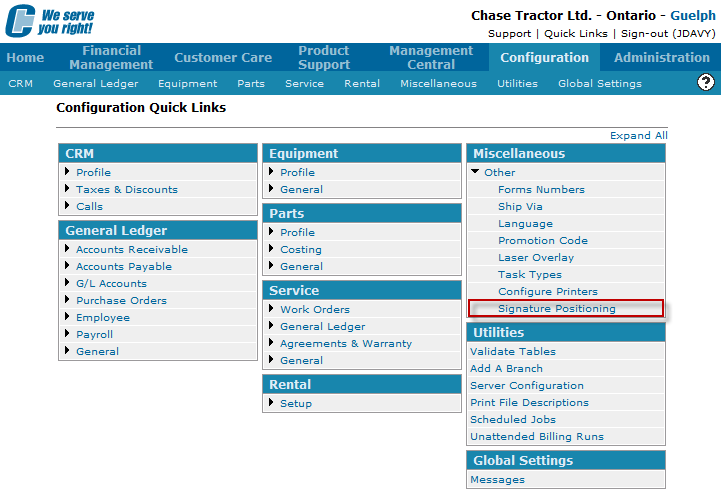
Task: Expand the Taxes & Discounts arrow
Action: pos(67,189)
